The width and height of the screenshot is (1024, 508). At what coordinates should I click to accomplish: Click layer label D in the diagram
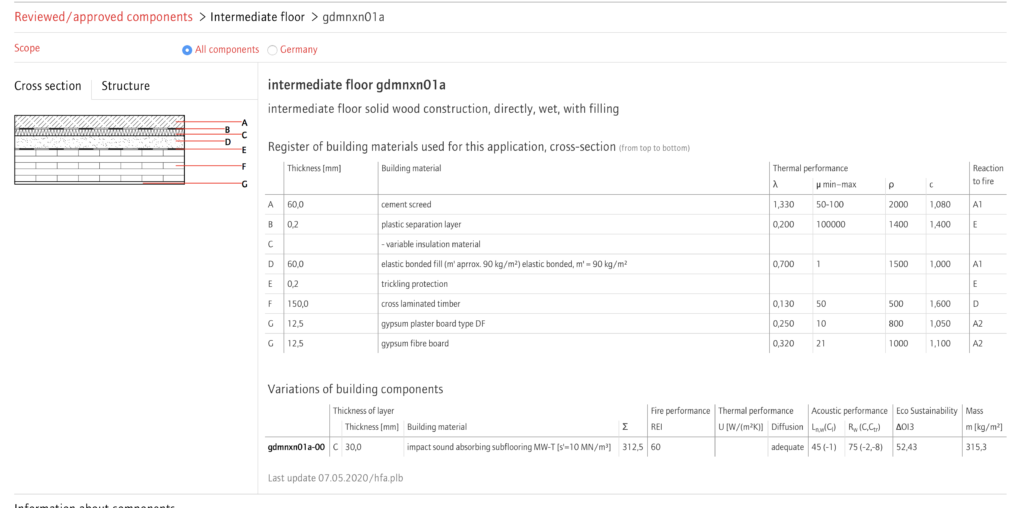(x=228, y=142)
